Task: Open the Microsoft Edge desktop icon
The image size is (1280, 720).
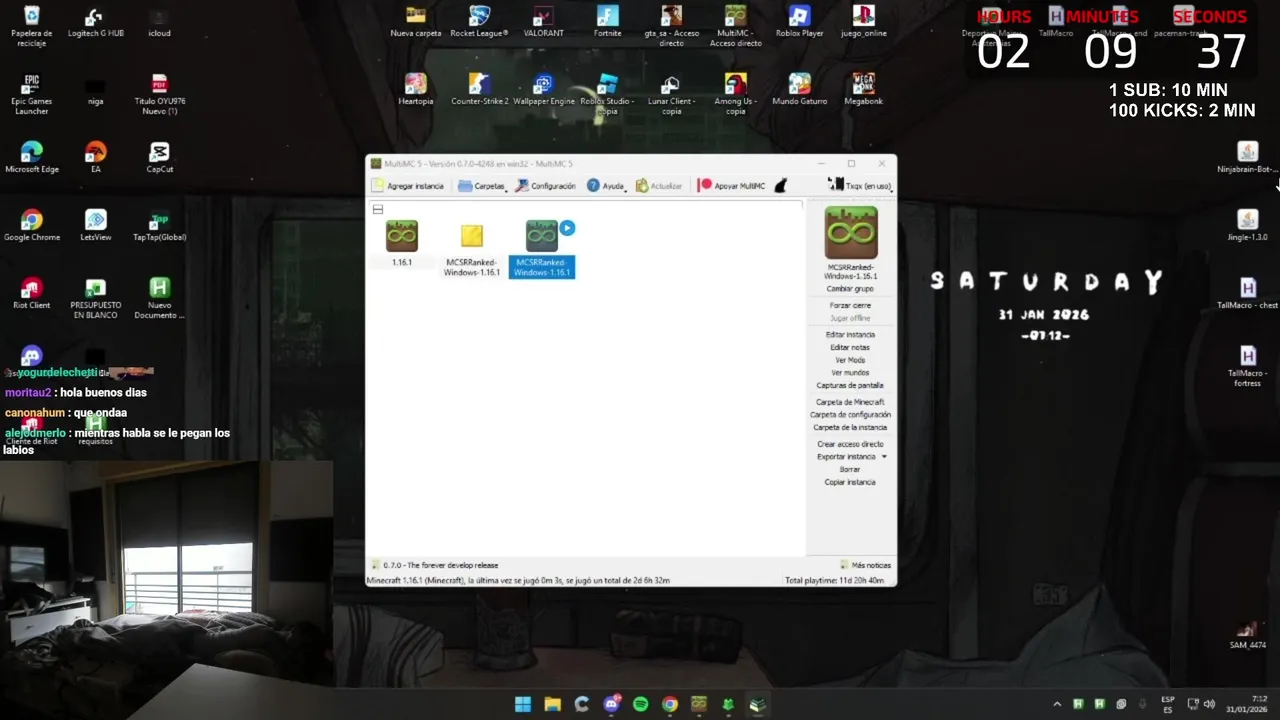Action: point(31,158)
